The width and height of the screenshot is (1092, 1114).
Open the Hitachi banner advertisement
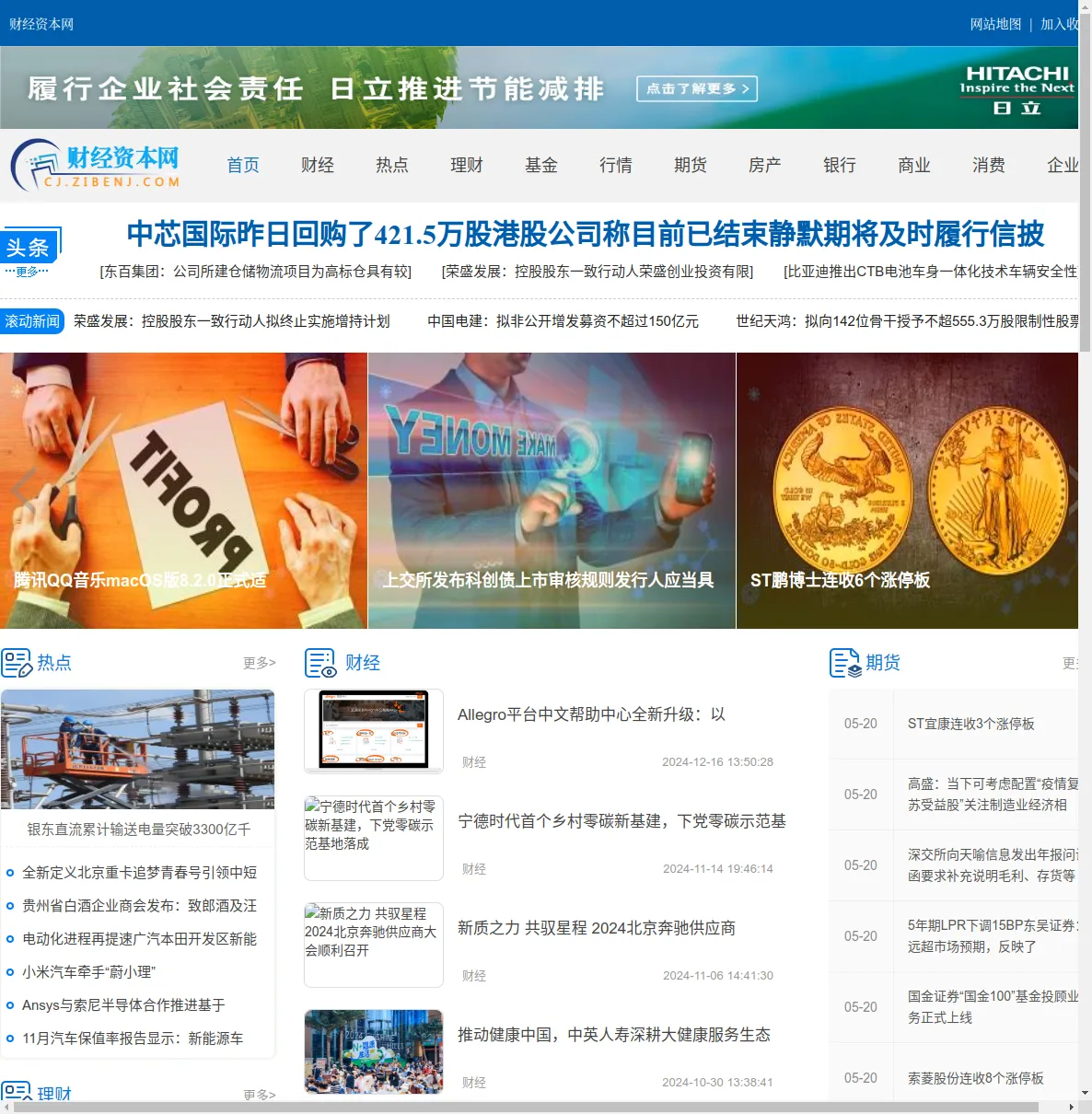[x=539, y=87]
